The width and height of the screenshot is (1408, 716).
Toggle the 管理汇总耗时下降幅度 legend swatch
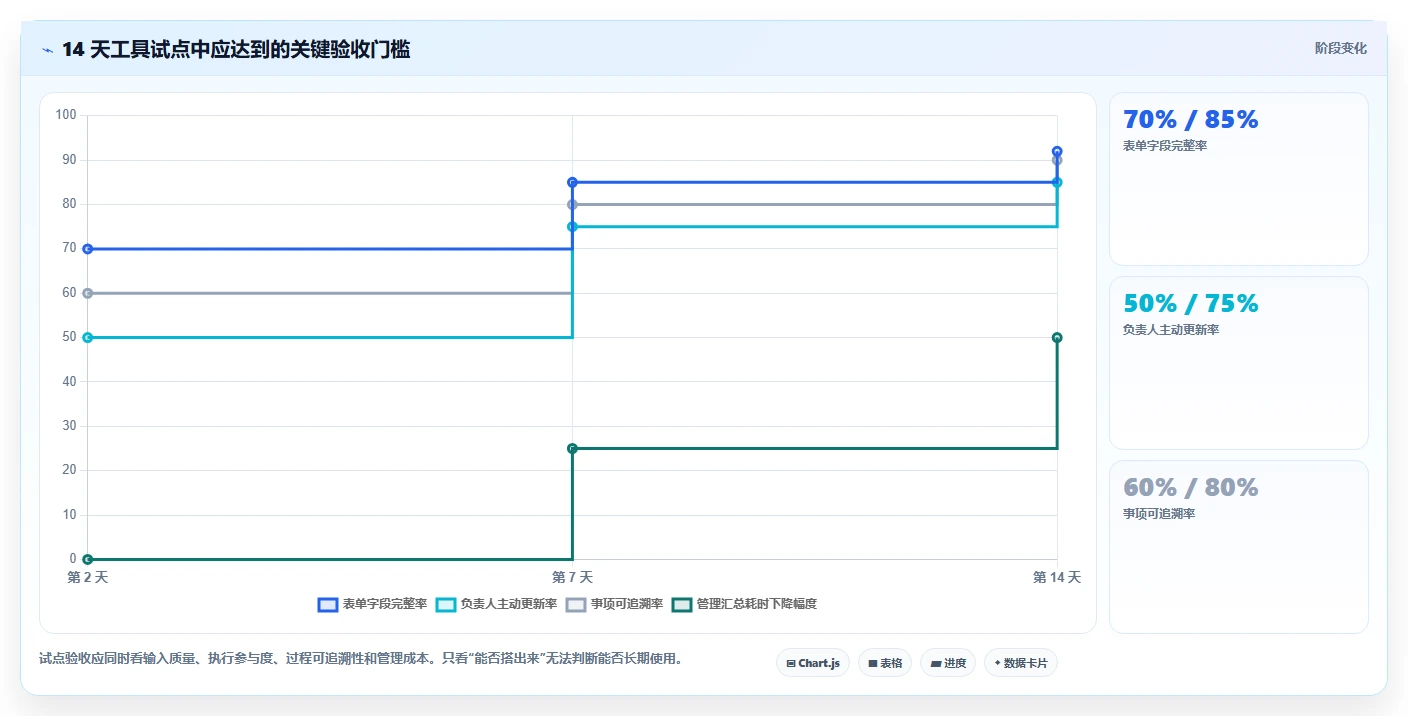[x=682, y=604]
